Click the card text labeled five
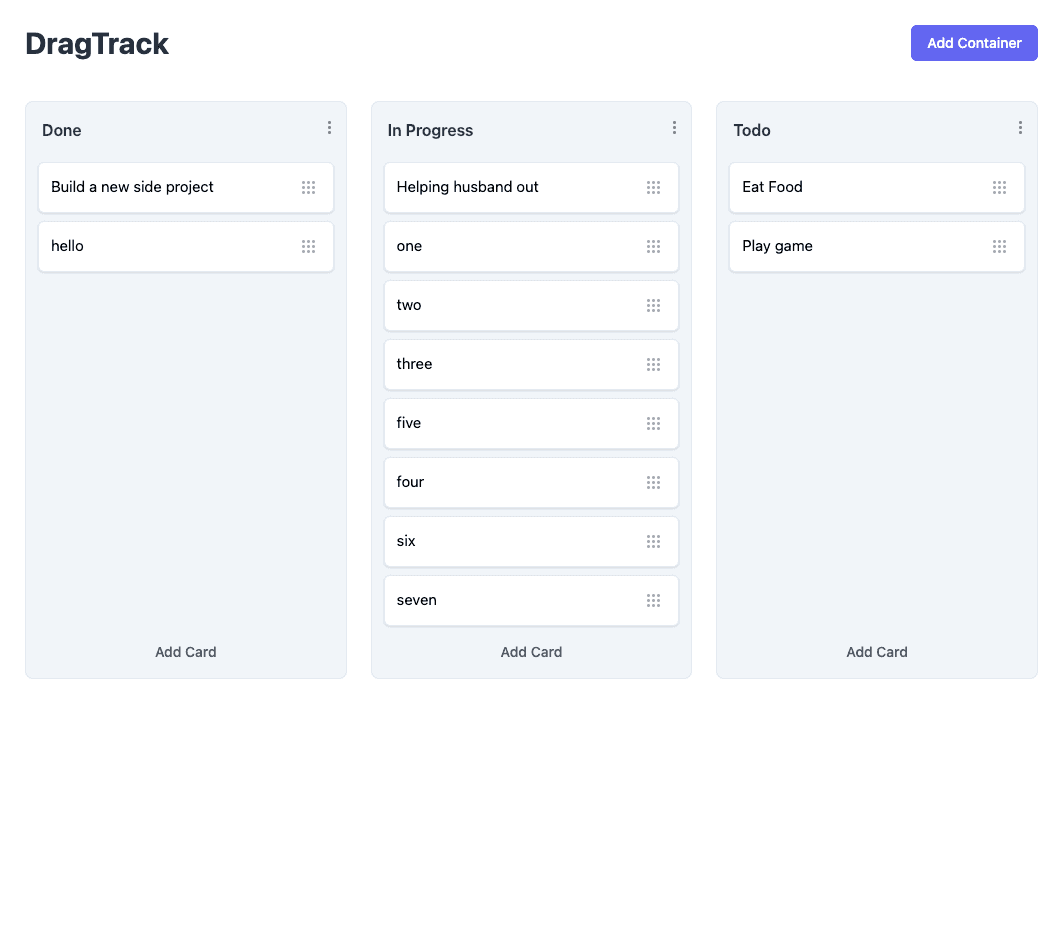Screen dimensions: 1059x933 [409, 423]
